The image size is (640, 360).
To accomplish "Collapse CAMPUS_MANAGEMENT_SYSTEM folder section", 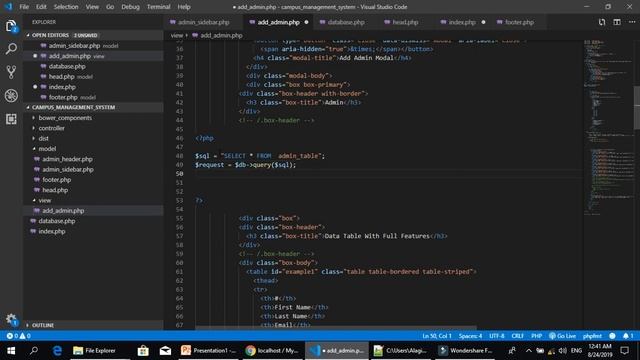I will click(x=93, y=107).
